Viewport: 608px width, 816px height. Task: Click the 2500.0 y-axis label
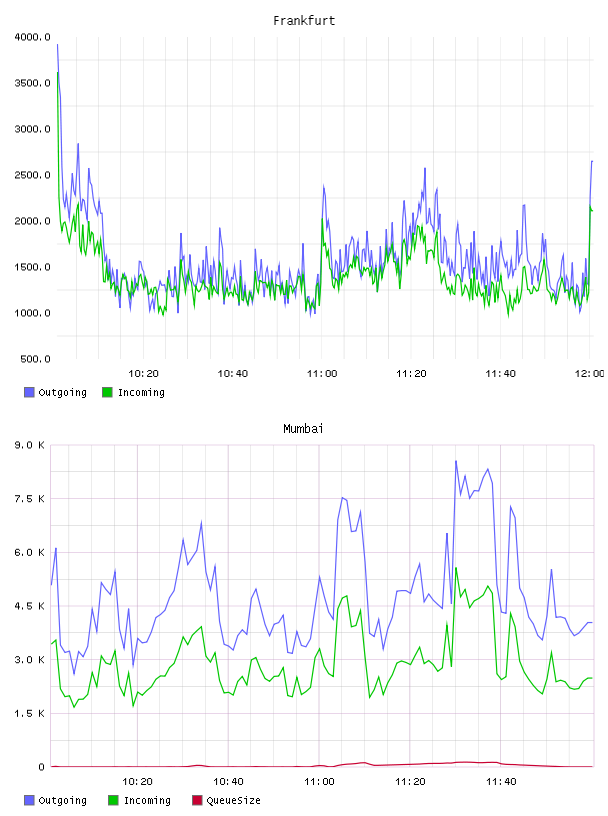[32, 175]
